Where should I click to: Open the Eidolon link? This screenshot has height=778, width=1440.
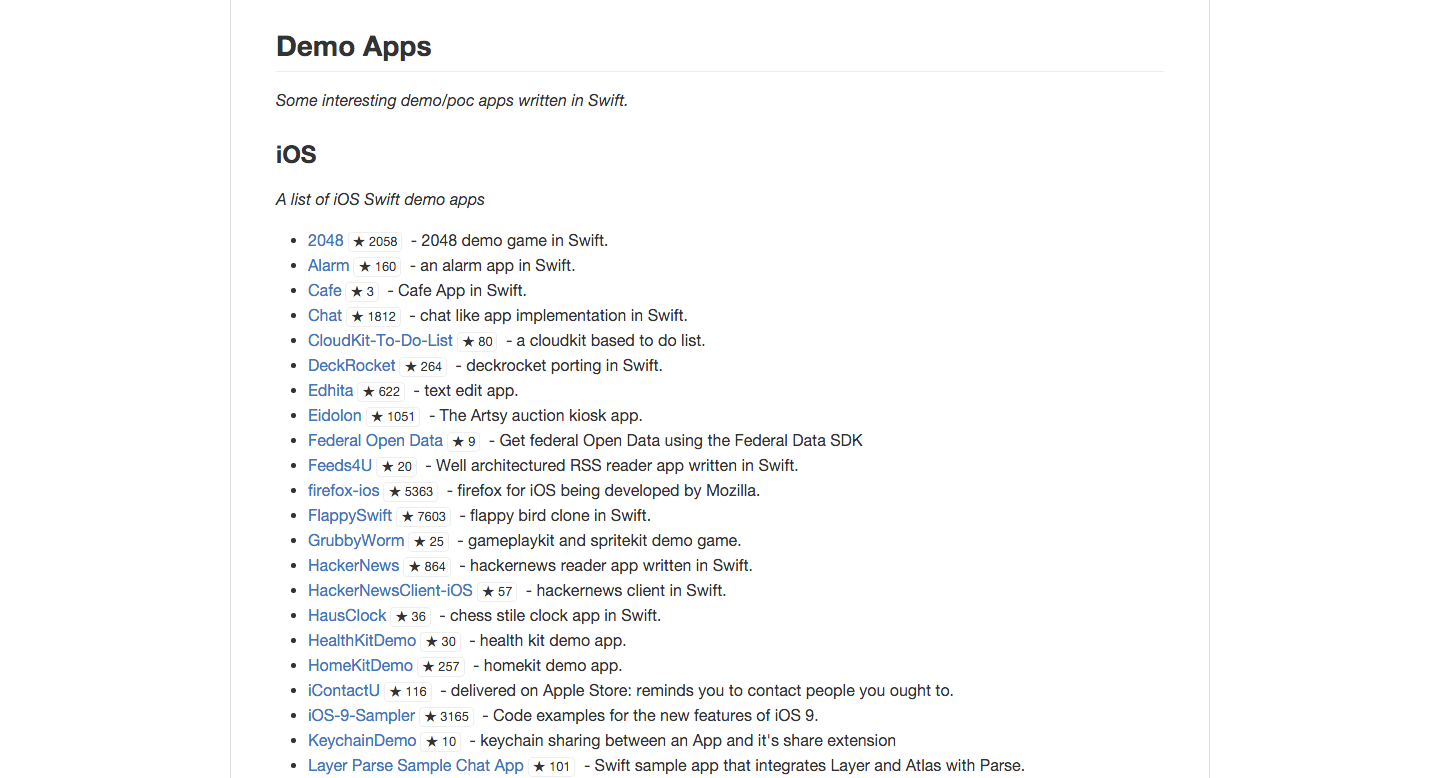335,415
